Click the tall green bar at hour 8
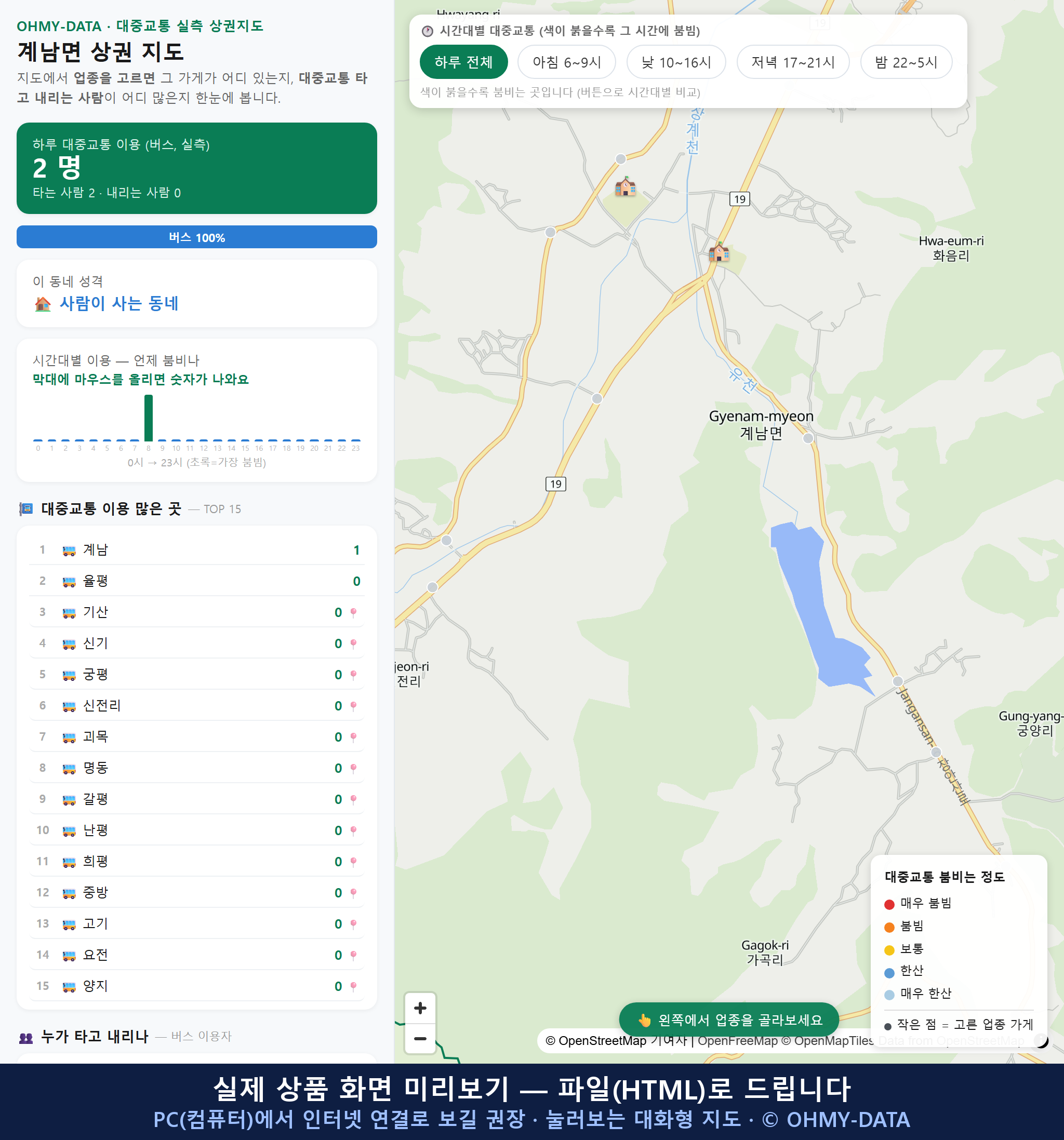Screen dimensions: 1064x1140 click(149, 418)
